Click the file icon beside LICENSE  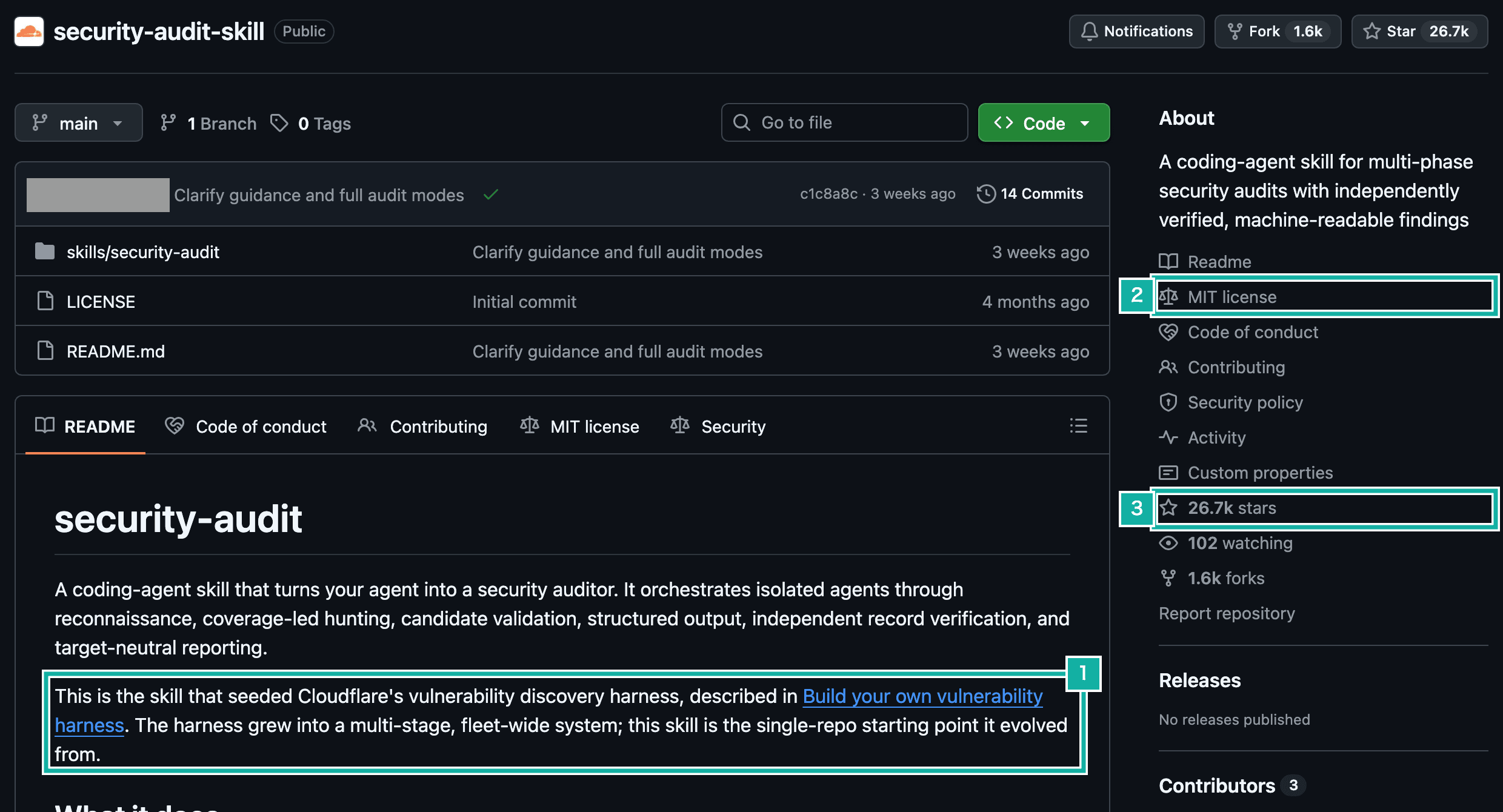point(45,301)
